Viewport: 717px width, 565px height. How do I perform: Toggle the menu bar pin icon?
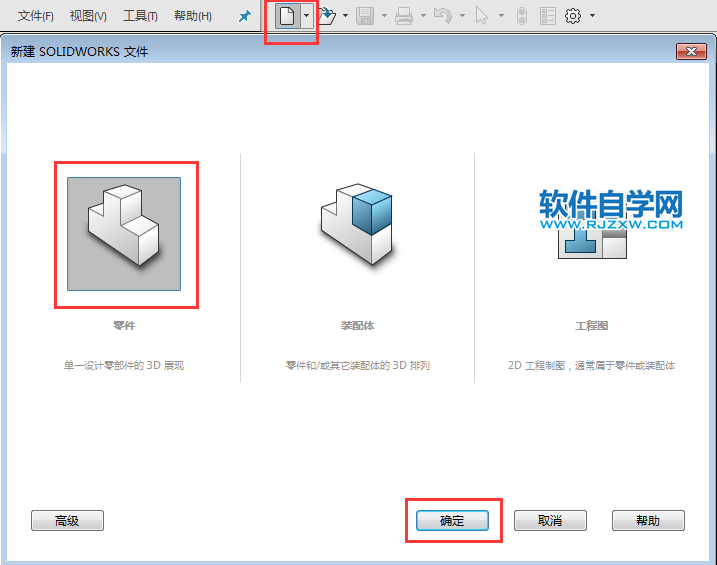click(x=245, y=17)
